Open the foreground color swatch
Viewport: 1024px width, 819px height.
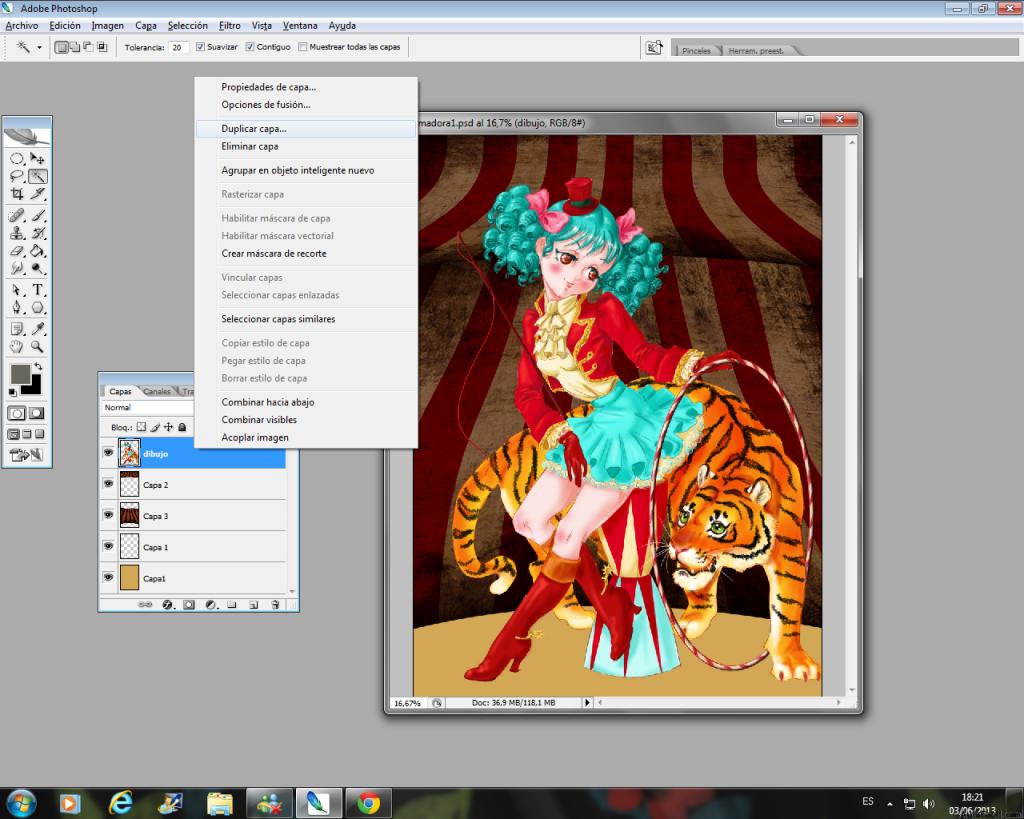[19, 374]
